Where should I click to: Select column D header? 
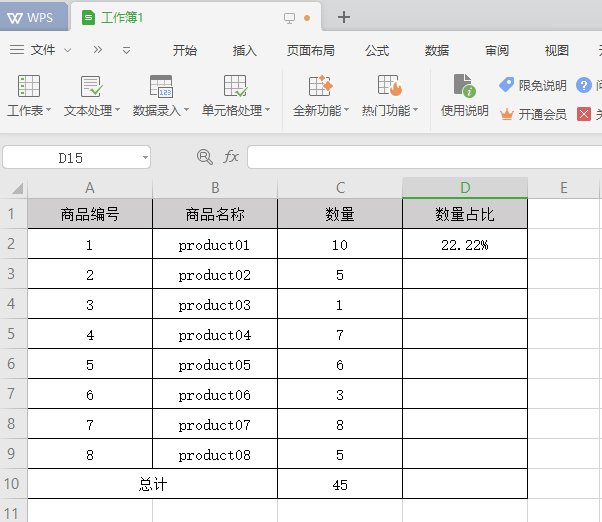pyautogui.click(x=465, y=188)
